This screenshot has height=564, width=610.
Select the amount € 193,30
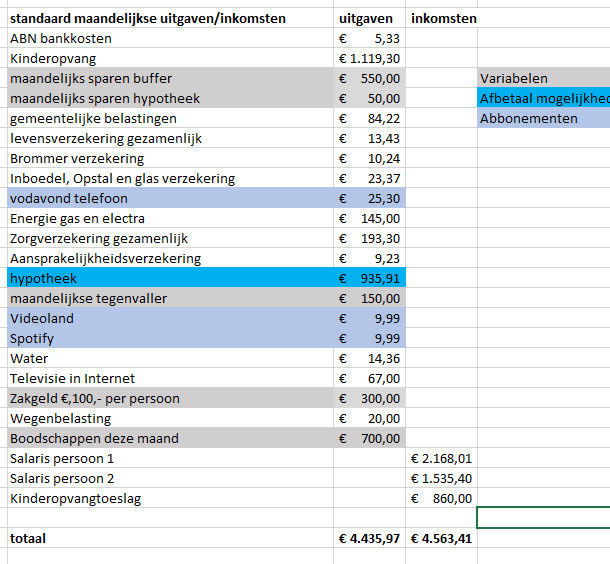click(x=369, y=238)
